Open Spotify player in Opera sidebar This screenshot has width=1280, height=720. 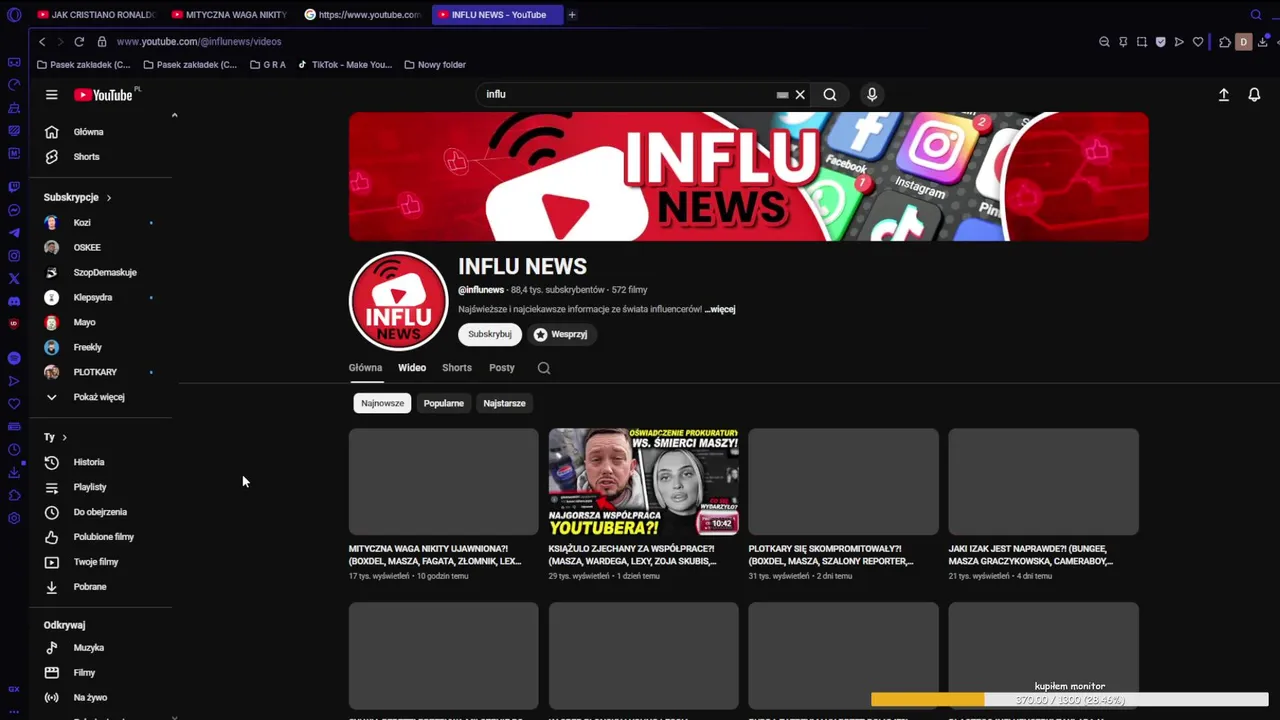(14, 358)
